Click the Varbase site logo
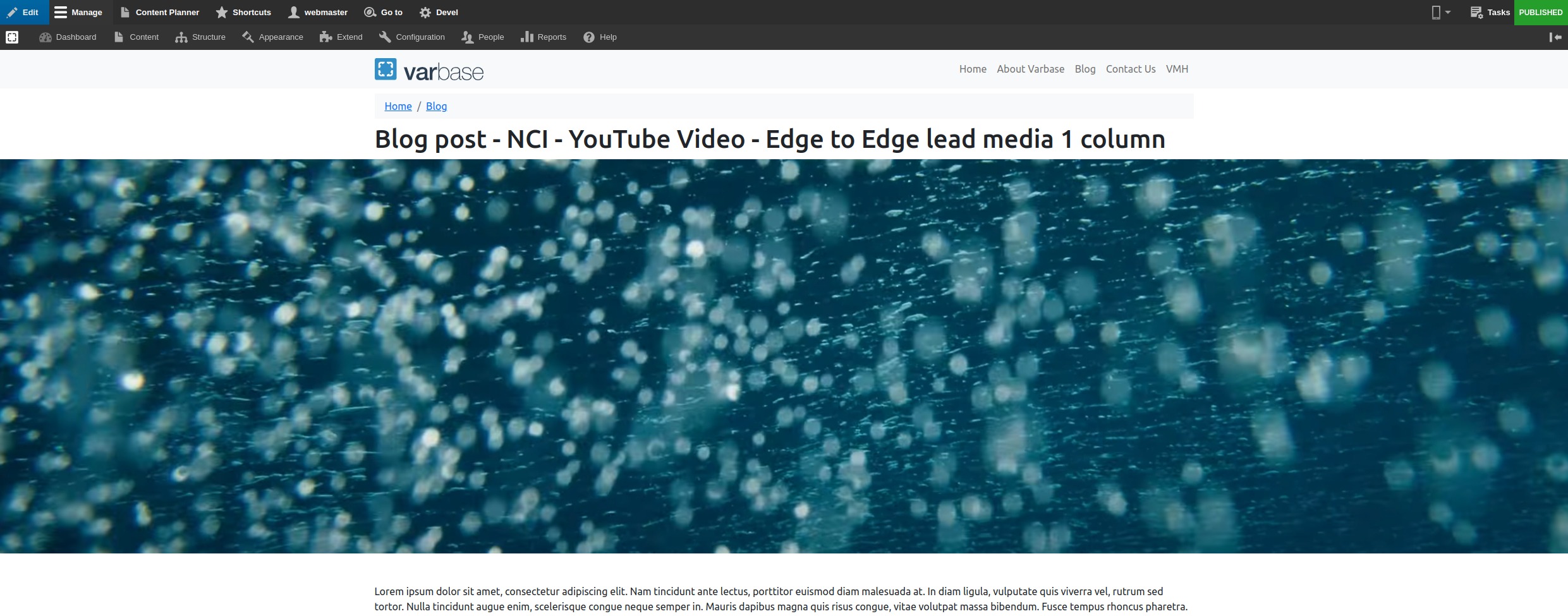This screenshot has height=616, width=1568. pyautogui.click(x=429, y=69)
